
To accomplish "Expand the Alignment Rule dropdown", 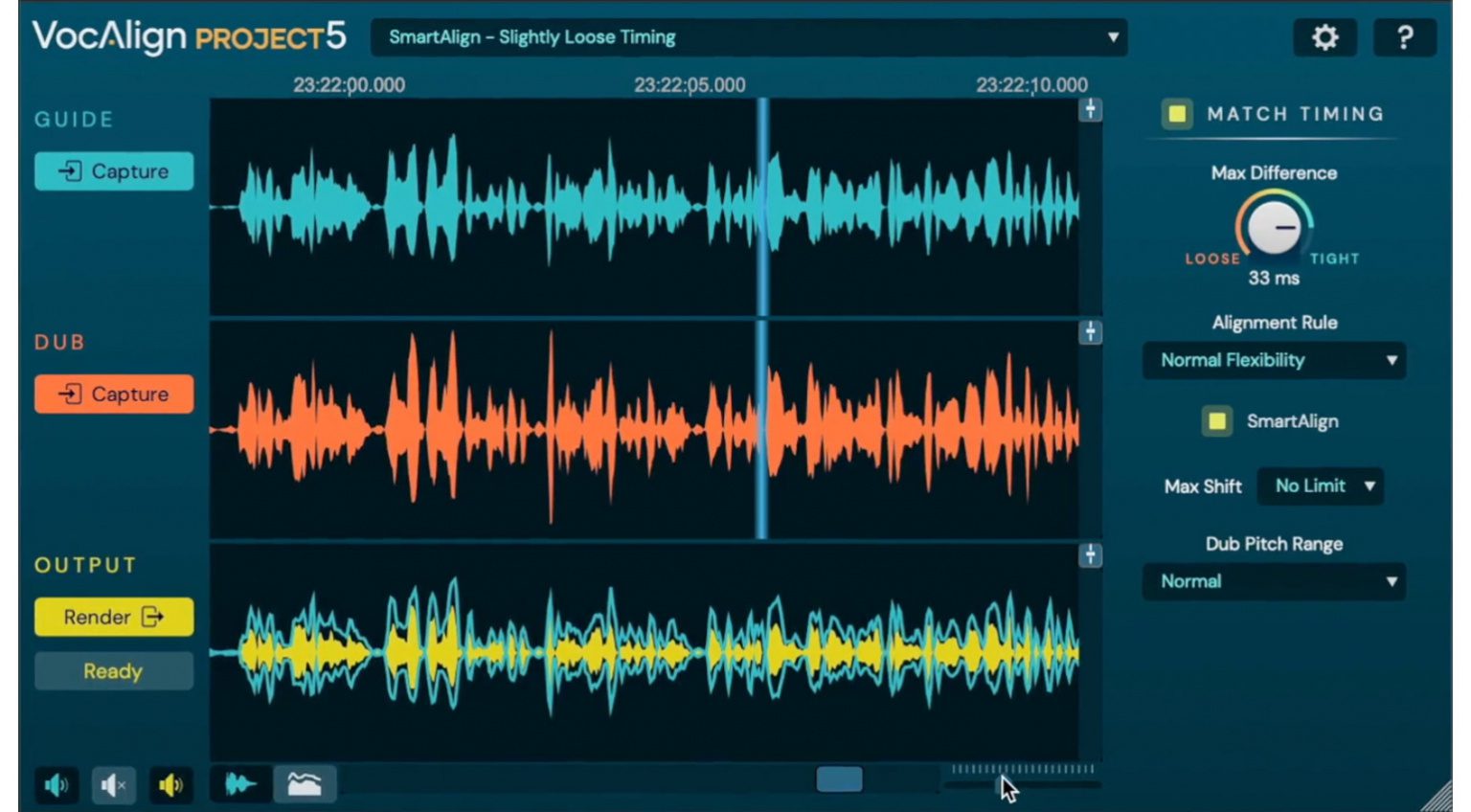I will [x=1274, y=361].
